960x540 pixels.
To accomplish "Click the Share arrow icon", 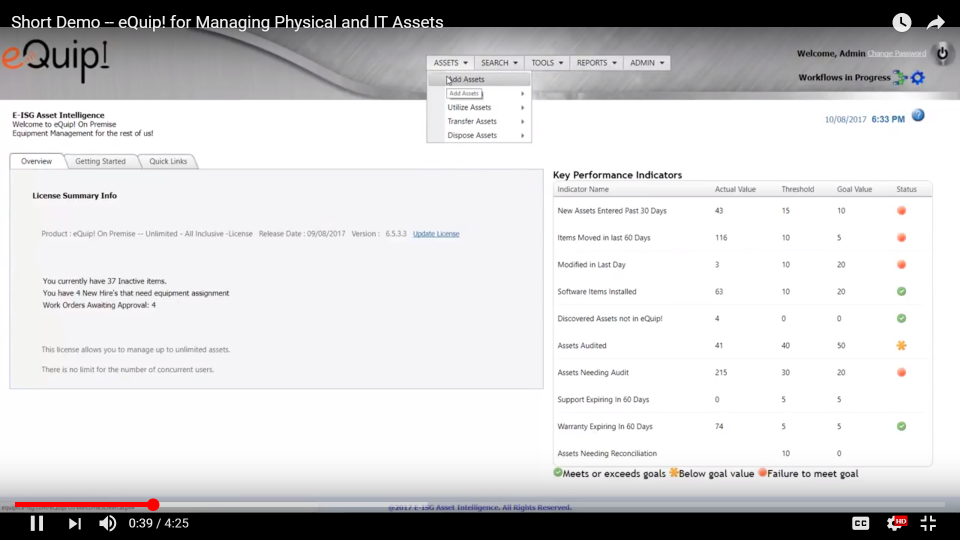I will 936,23.
